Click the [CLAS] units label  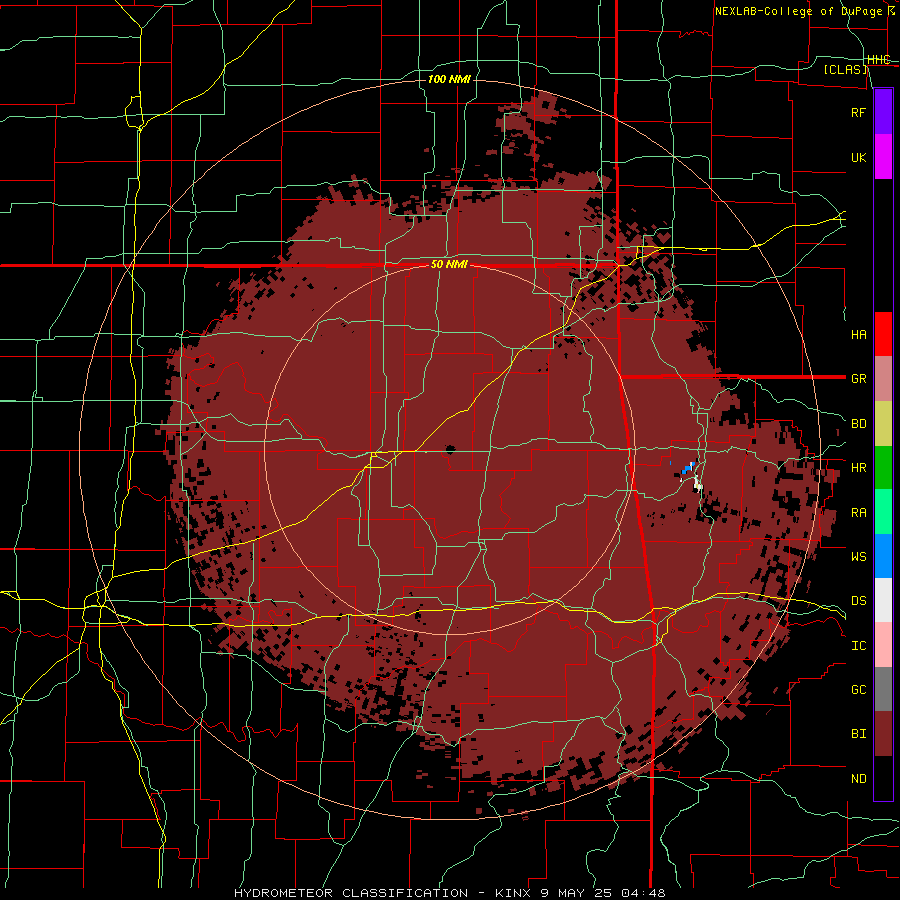click(845, 70)
